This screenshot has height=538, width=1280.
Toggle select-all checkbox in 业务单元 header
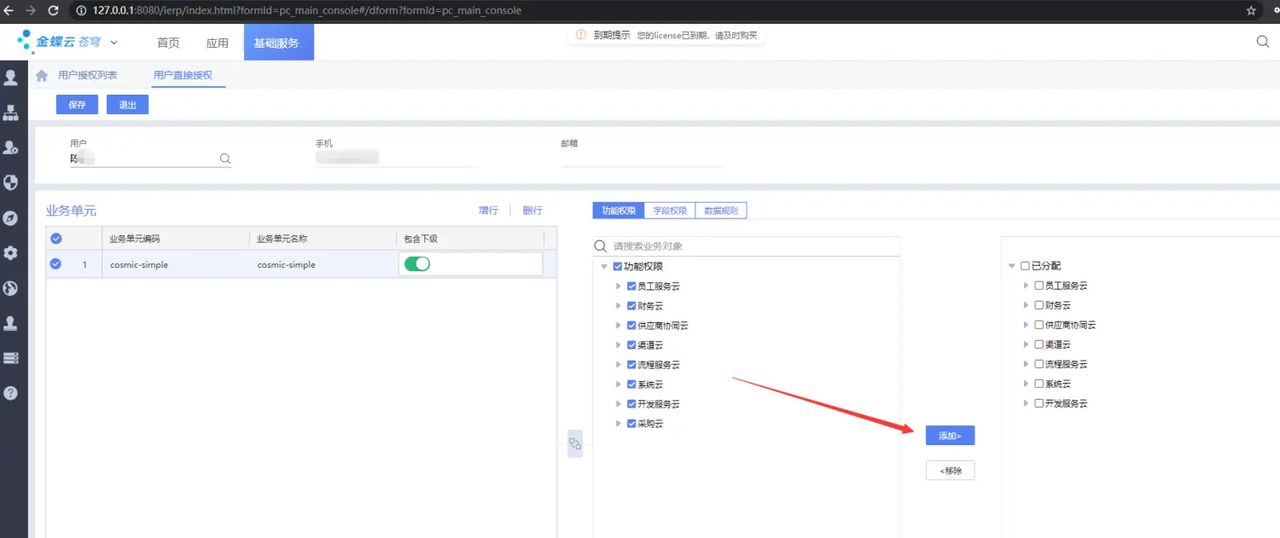[56, 238]
